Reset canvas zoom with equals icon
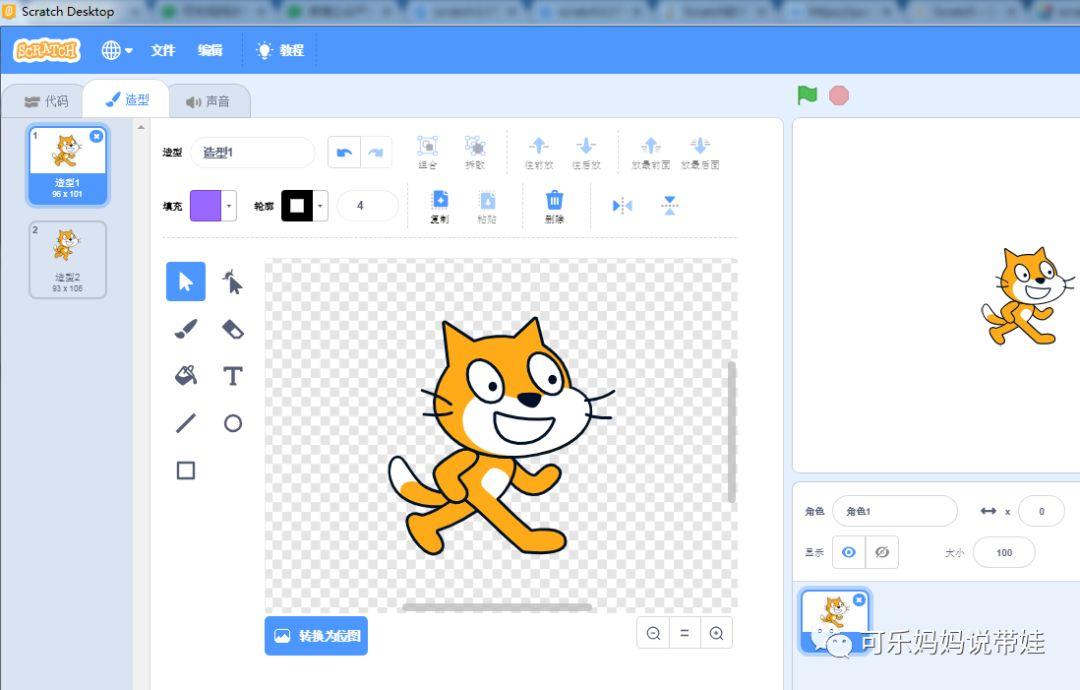The height and width of the screenshot is (690, 1080). (685, 633)
